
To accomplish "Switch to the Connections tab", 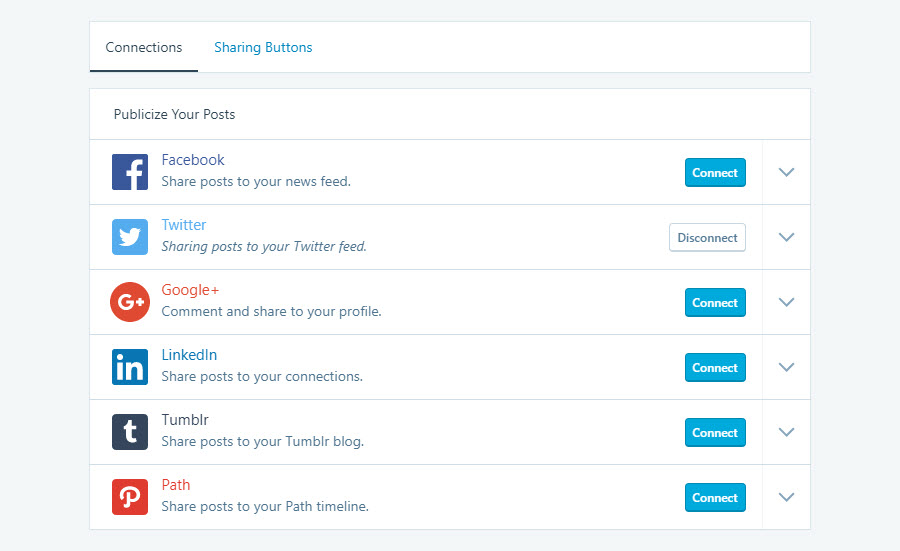I will coord(143,47).
